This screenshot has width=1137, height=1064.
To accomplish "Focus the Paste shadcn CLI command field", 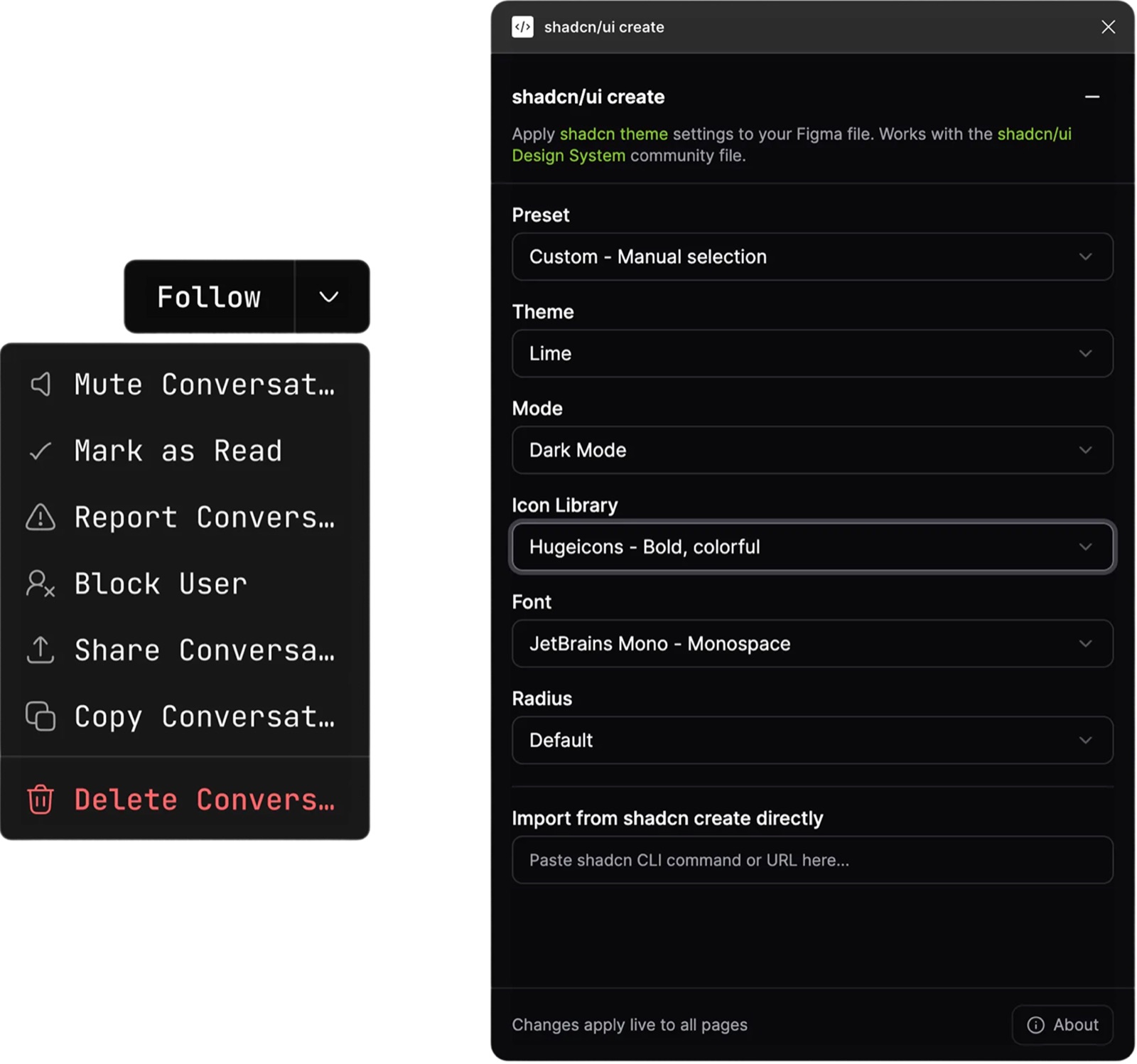I will (x=812, y=860).
